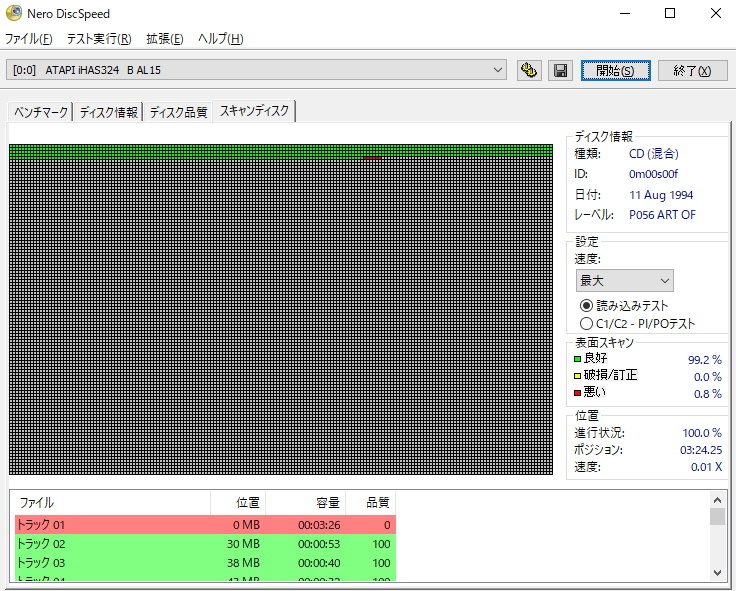Click トラック 02 position 30 MB
Image resolution: width=736 pixels, height=591 pixels.
243,544
